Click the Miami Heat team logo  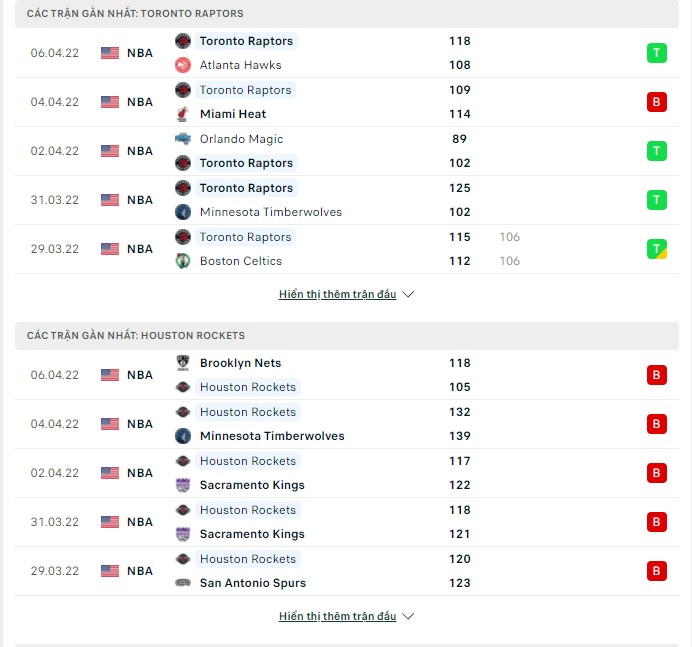(183, 114)
